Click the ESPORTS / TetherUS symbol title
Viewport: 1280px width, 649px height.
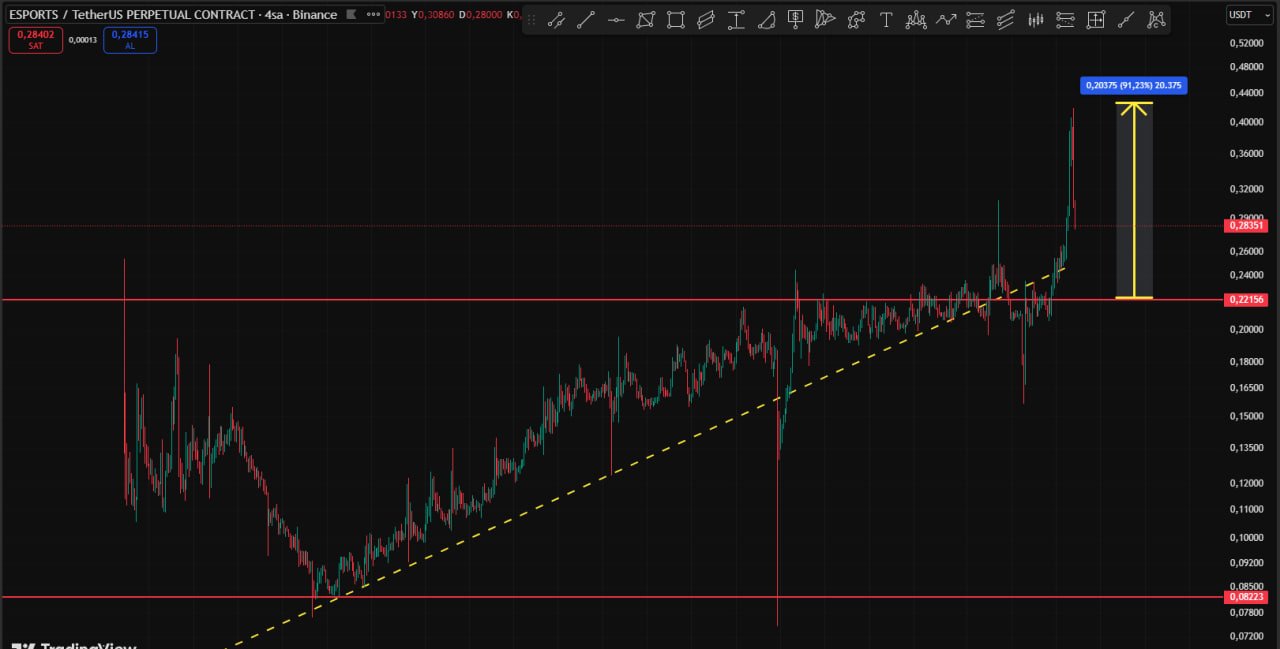pos(130,15)
